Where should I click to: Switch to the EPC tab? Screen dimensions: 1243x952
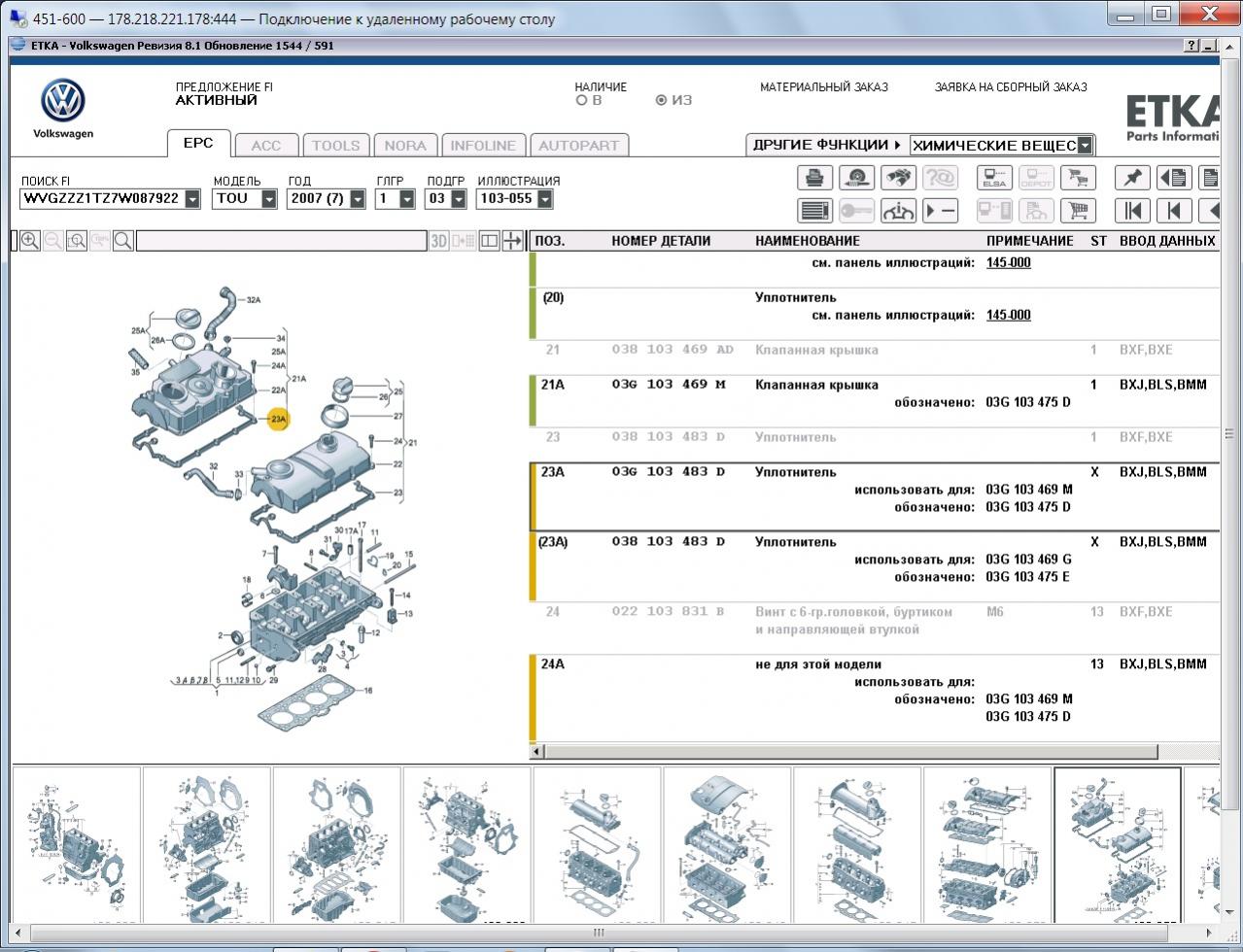pos(198,143)
